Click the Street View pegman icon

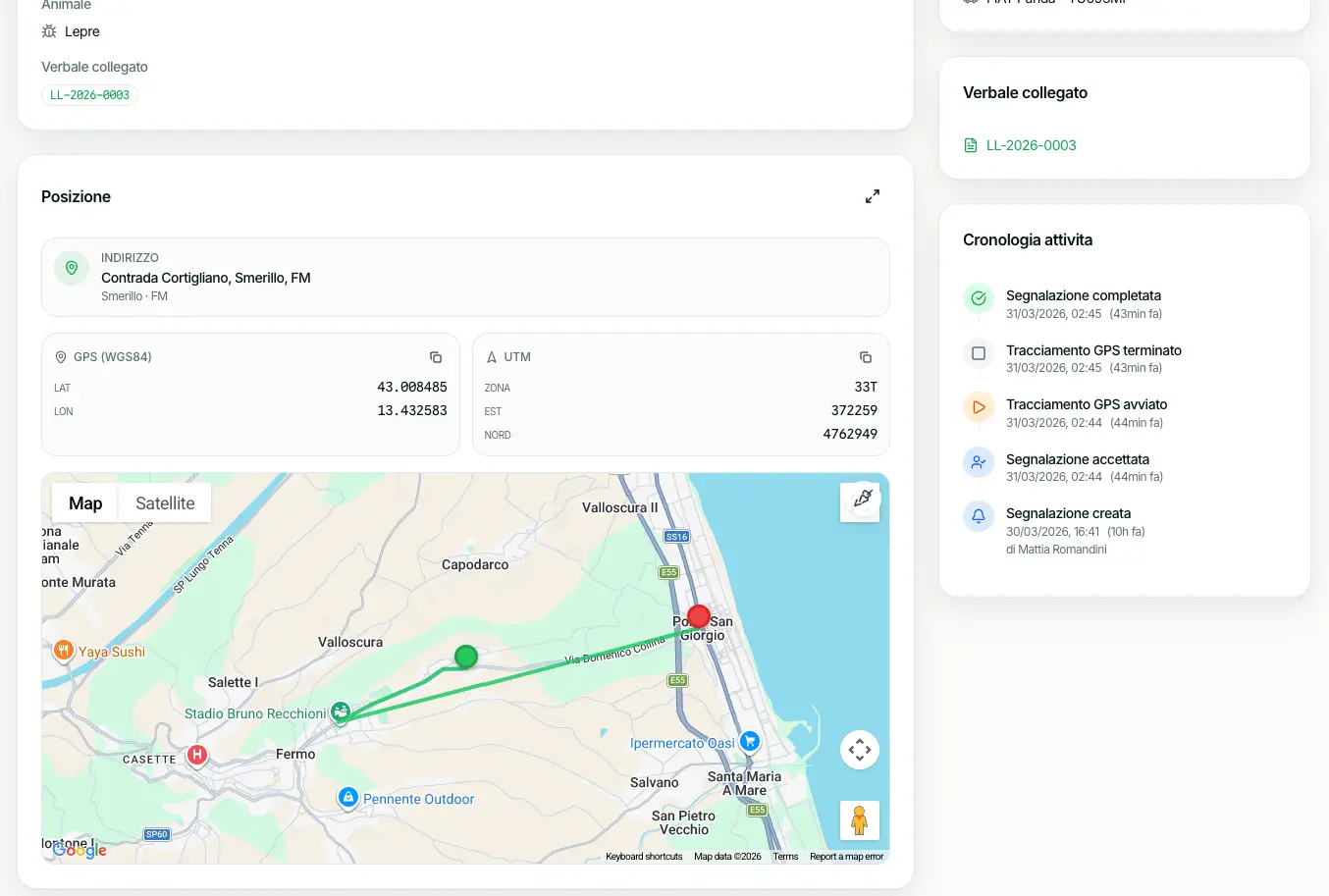(x=859, y=820)
